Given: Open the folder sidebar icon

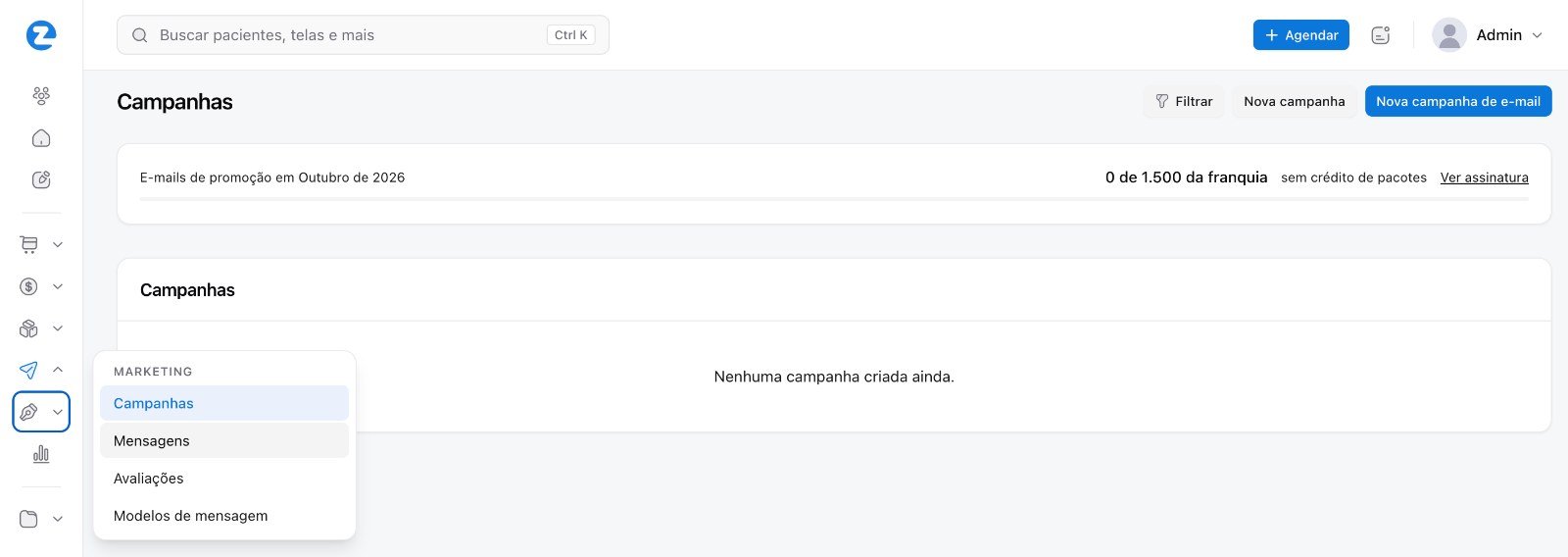Looking at the screenshot, I should tap(29, 519).
